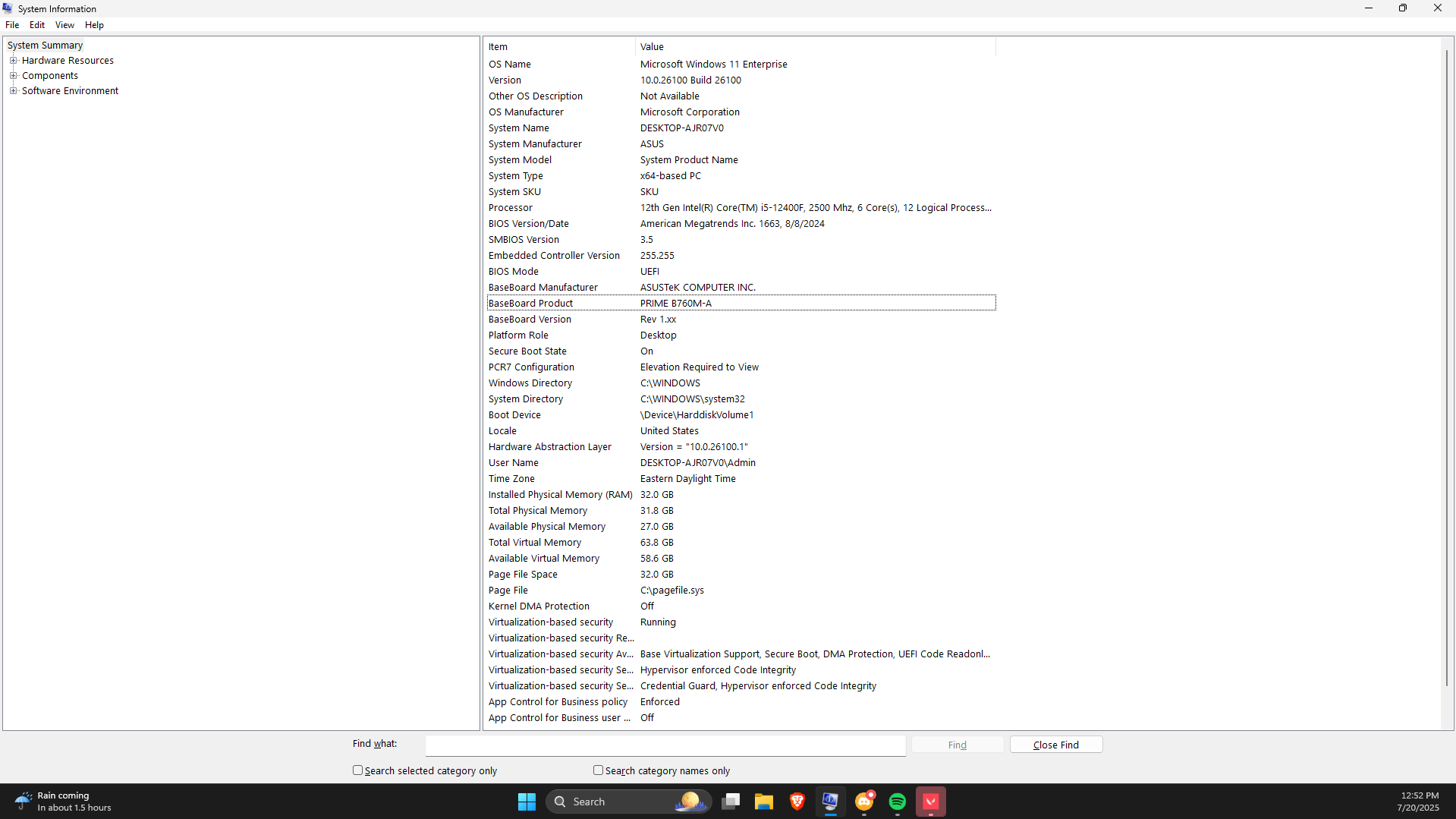
Task: Select the BaseBoard Product row
Action: pos(741,304)
